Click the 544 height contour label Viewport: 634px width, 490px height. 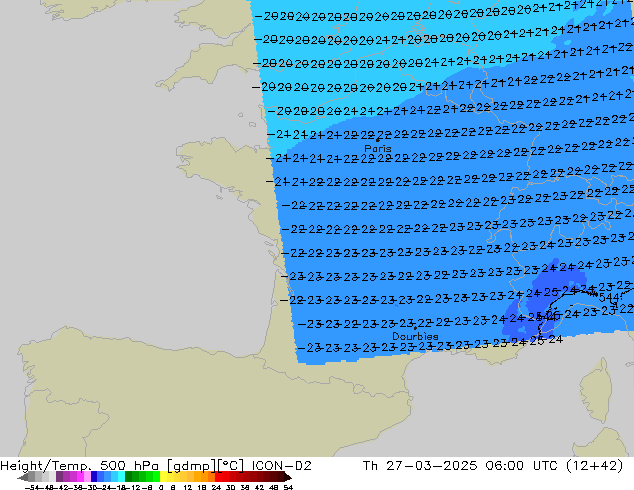(611, 298)
